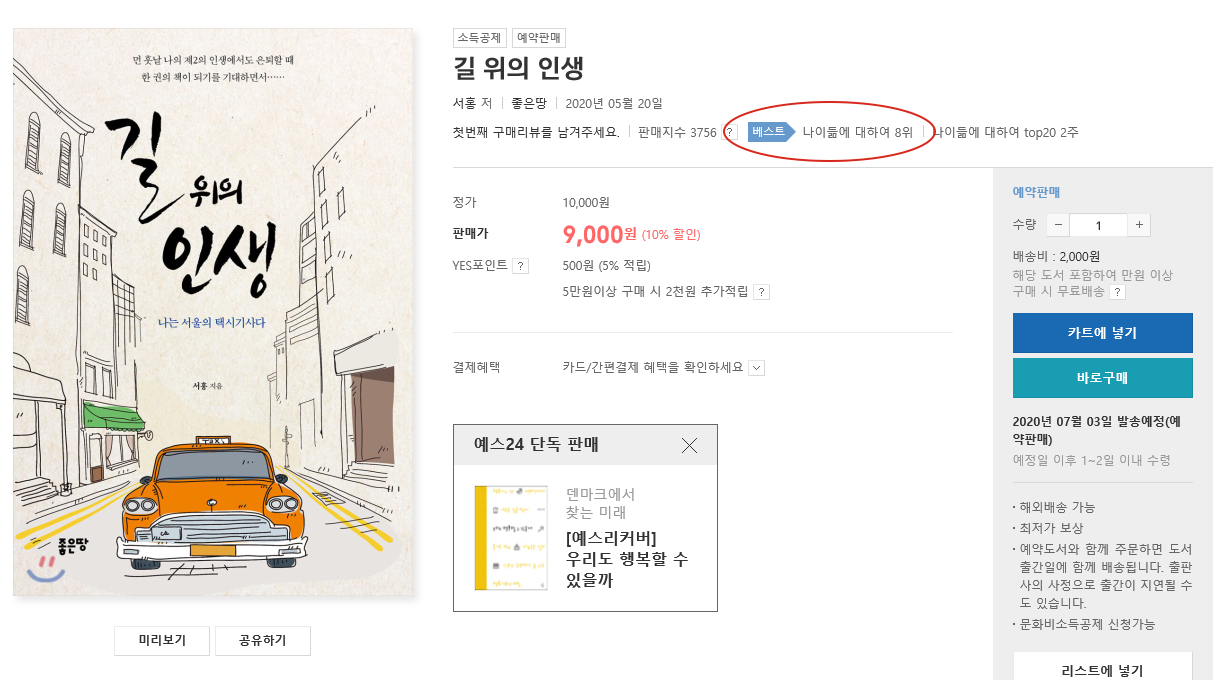
Task: Open the 무료배송 question mark tooltip
Action: pyautogui.click(x=1117, y=292)
